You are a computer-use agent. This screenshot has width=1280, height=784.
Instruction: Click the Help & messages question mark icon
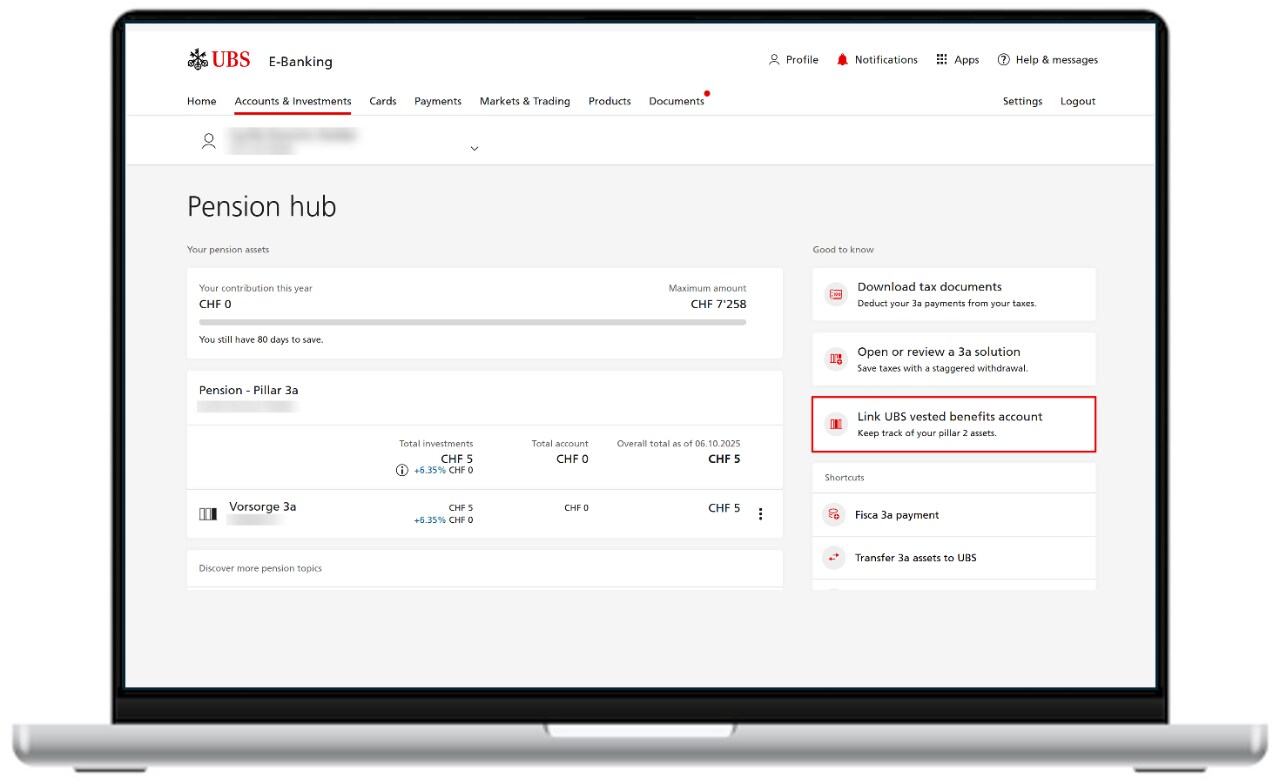(1003, 60)
